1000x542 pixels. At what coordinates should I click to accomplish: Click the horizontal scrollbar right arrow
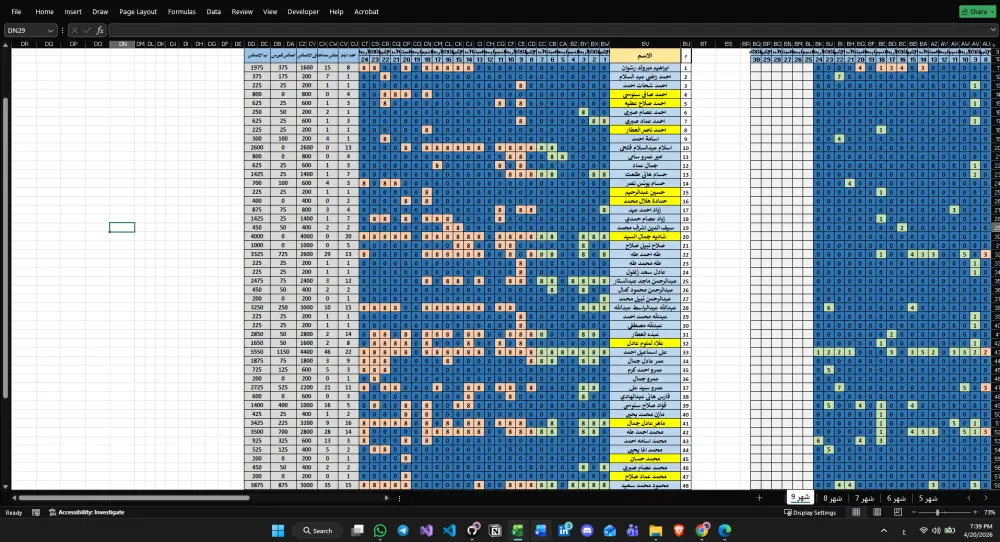click(x=386, y=498)
